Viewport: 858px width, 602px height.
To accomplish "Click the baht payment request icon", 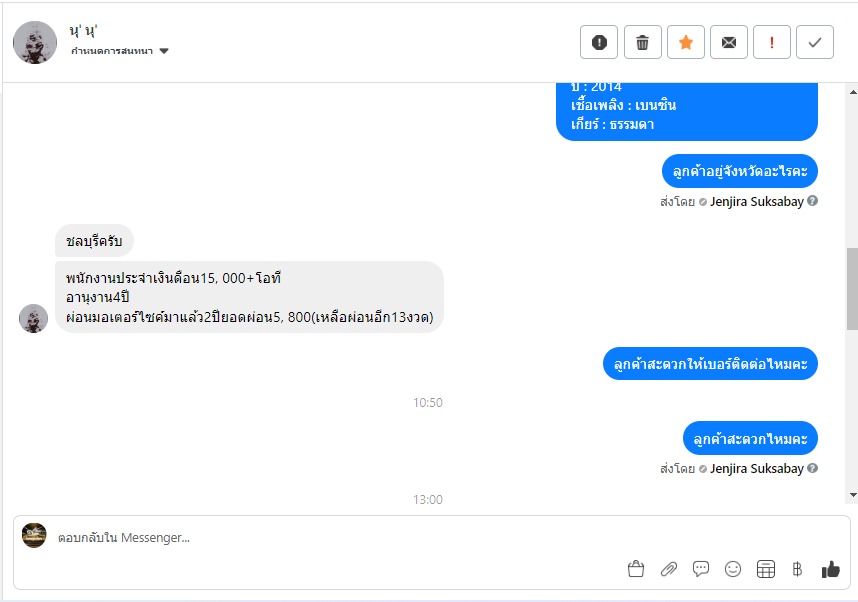I will (x=797, y=569).
